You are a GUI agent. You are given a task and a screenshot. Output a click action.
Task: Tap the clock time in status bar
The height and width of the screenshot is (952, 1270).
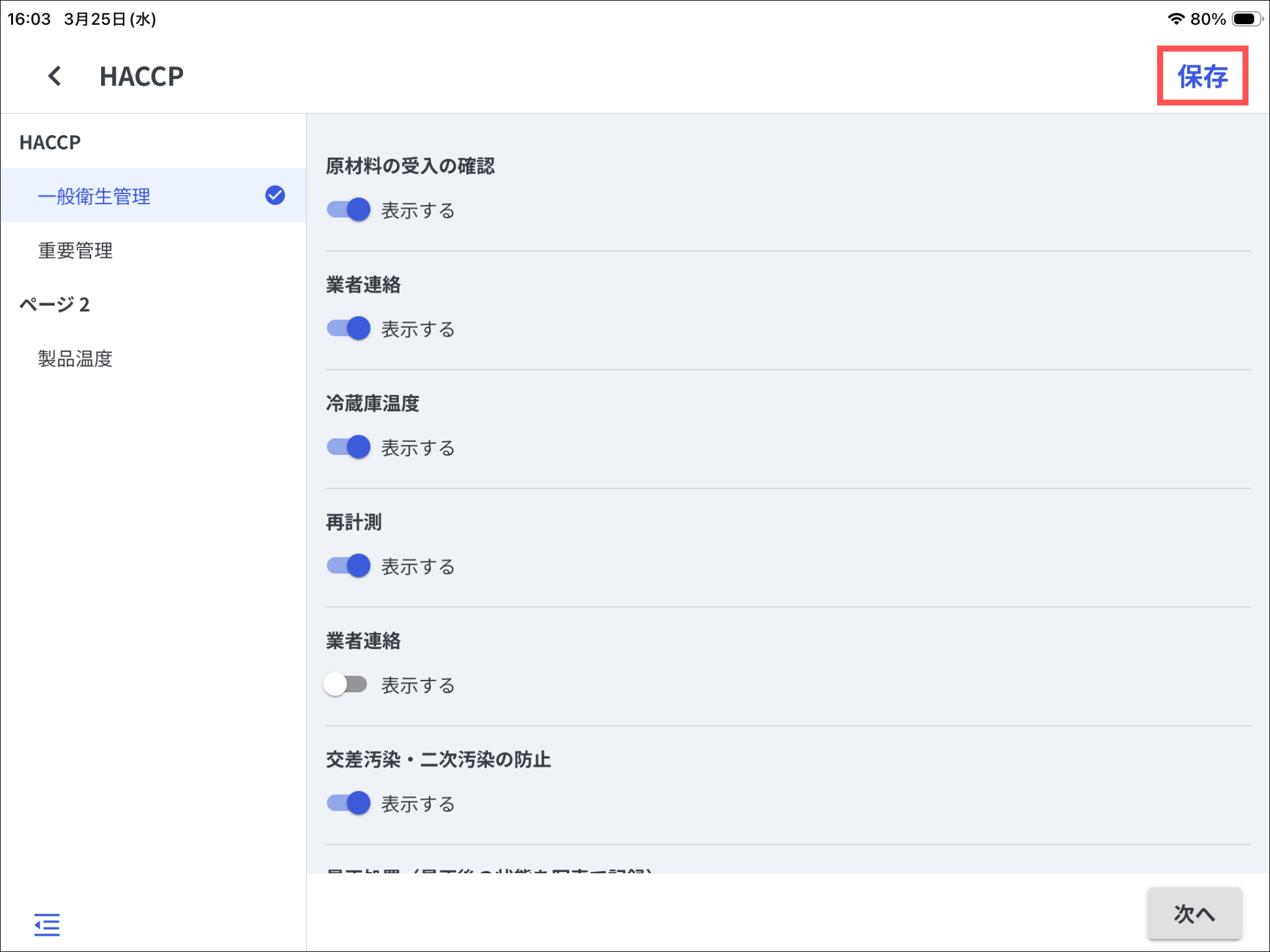(x=29, y=19)
